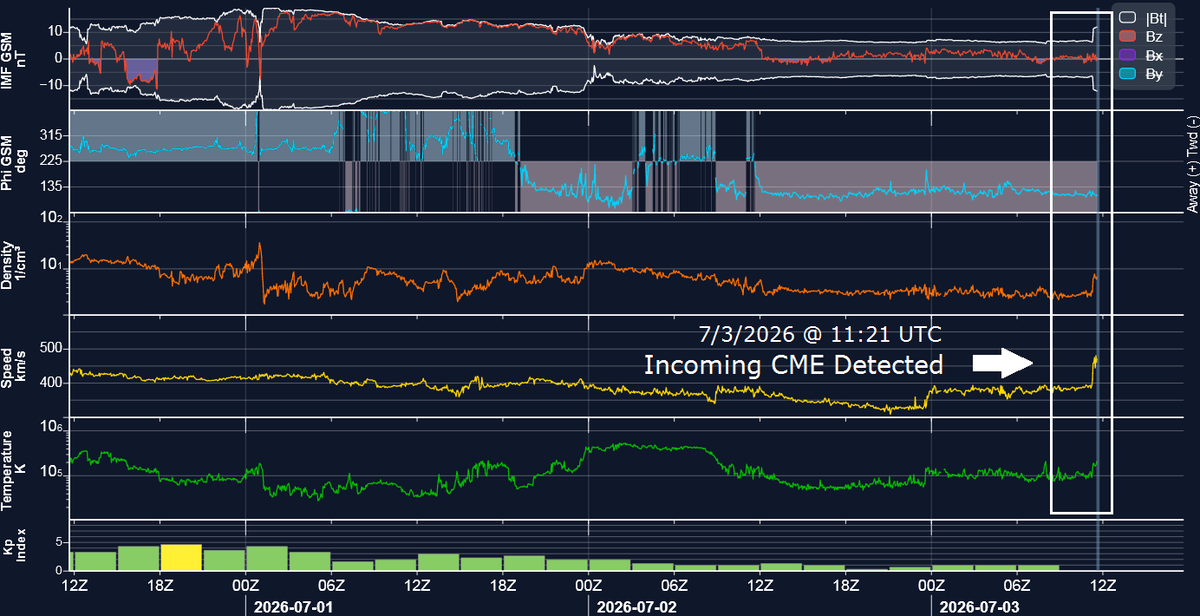Click the white |Bt| legend swatch
The width and height of the screenshot is (1200, 616).
(x=1127, y=17)
